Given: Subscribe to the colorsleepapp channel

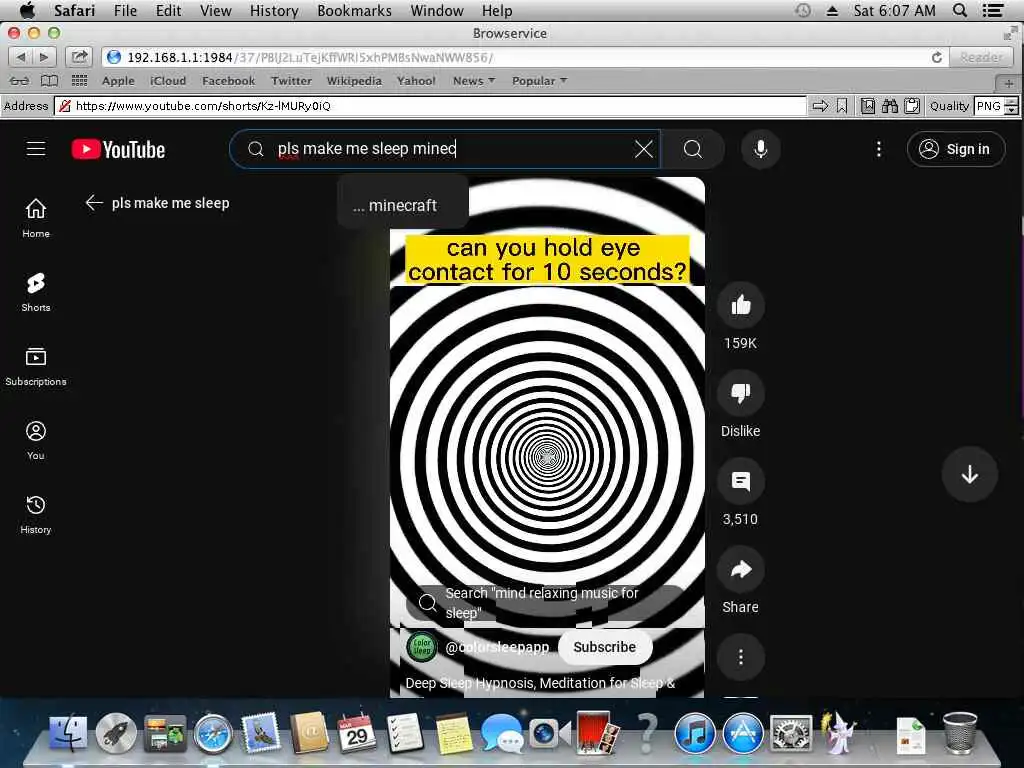Looking at the screenshot, I should [x=605, y=647].
